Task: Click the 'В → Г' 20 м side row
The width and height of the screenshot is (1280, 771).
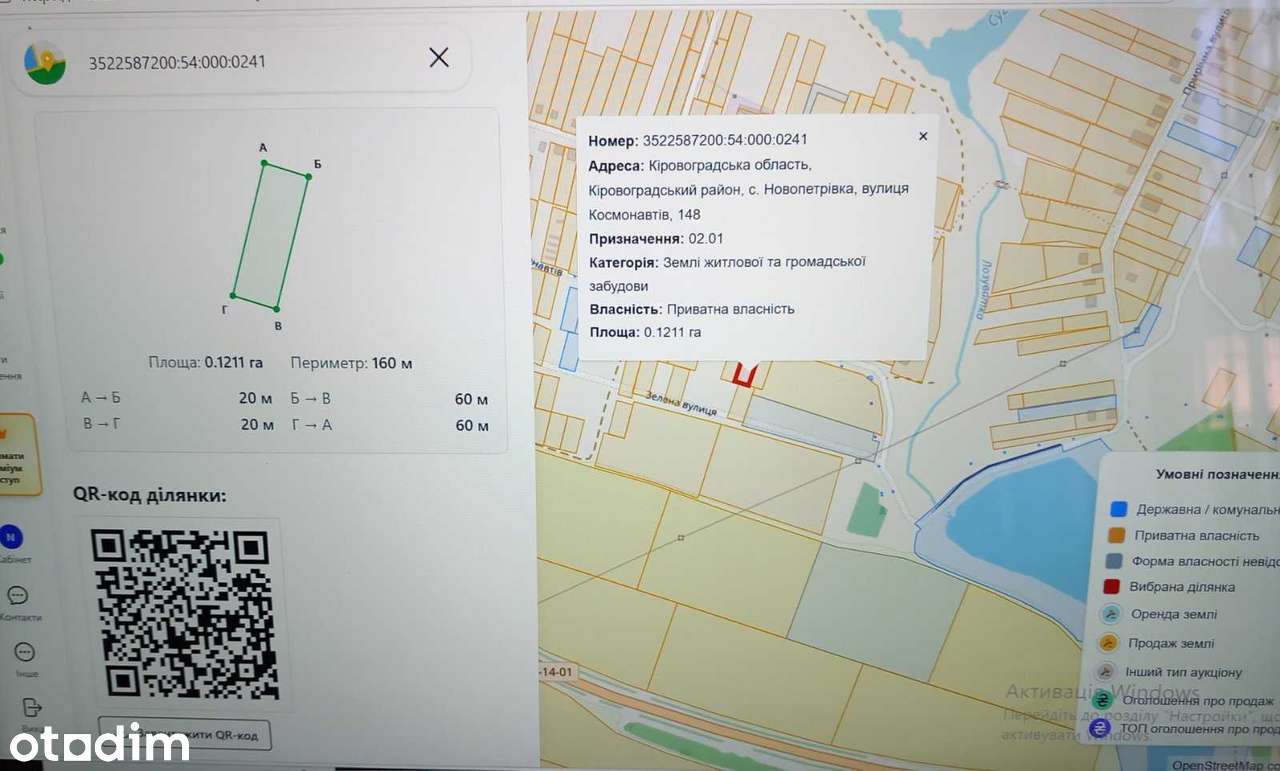Action: click(178, 424)
